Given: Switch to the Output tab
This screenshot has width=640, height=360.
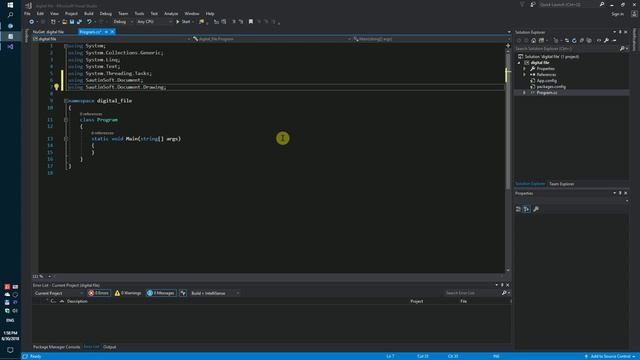Looking at the screenshot, I should (109, 347).
